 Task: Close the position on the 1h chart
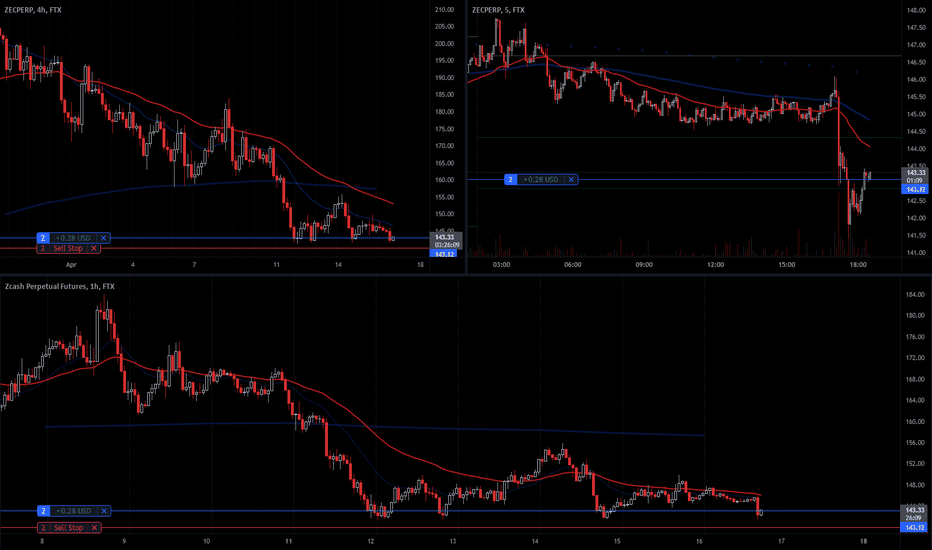click(104, 511)
